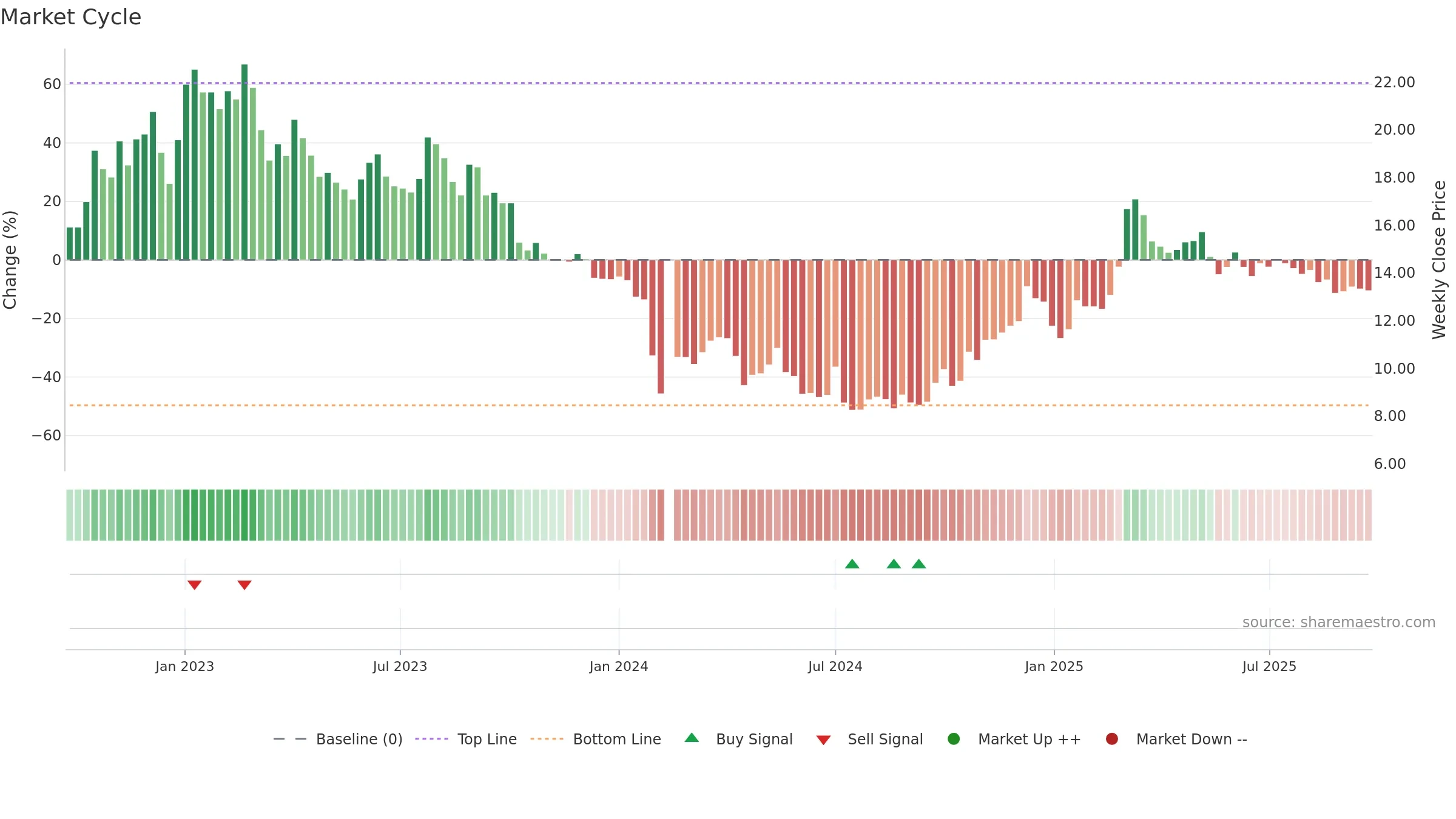Click the Jul 2023 x-axis label
Image resolution: width=1456 pixels, height=819 pixels.
tap(400, 667)
